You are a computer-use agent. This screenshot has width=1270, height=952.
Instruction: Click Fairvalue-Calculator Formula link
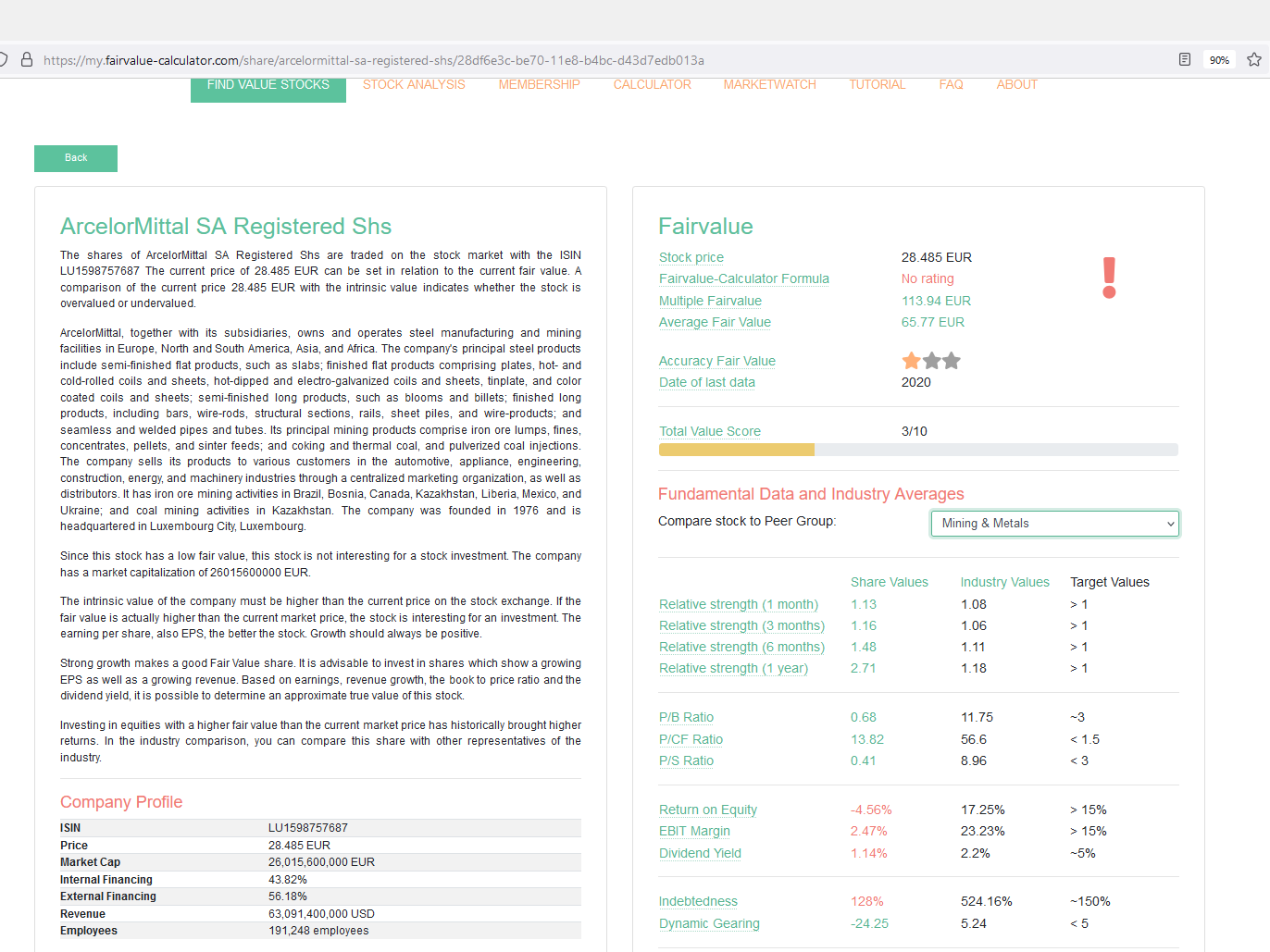[x=744, y=278]
